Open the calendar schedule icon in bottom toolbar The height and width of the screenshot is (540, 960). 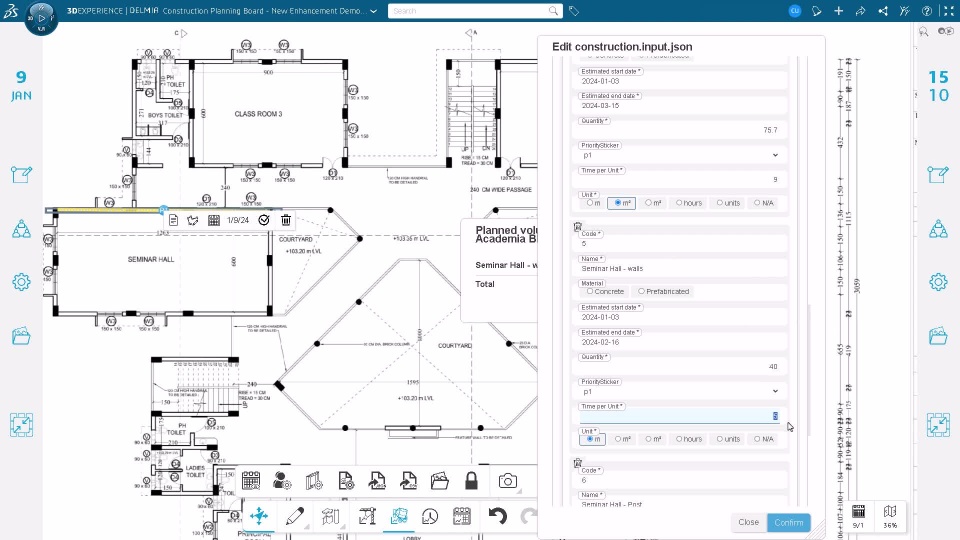pyautogui.click(x=251, y=481)
